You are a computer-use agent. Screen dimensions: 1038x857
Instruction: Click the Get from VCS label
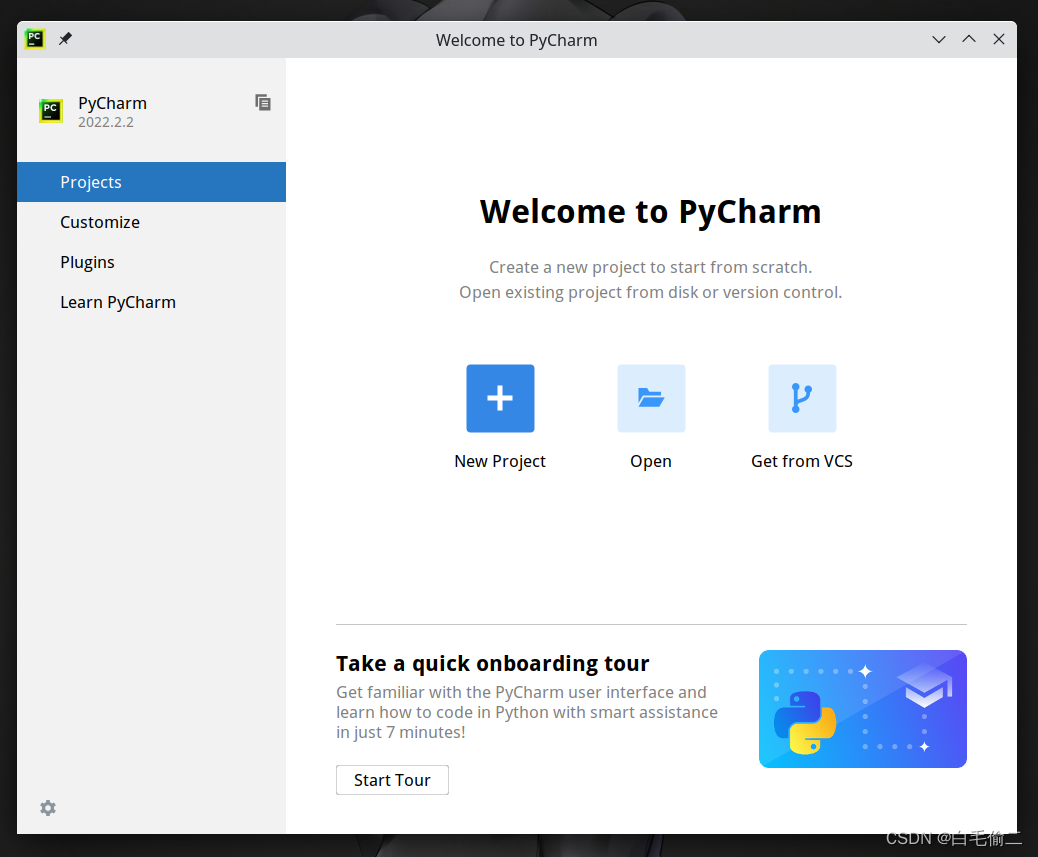point(802,461)
